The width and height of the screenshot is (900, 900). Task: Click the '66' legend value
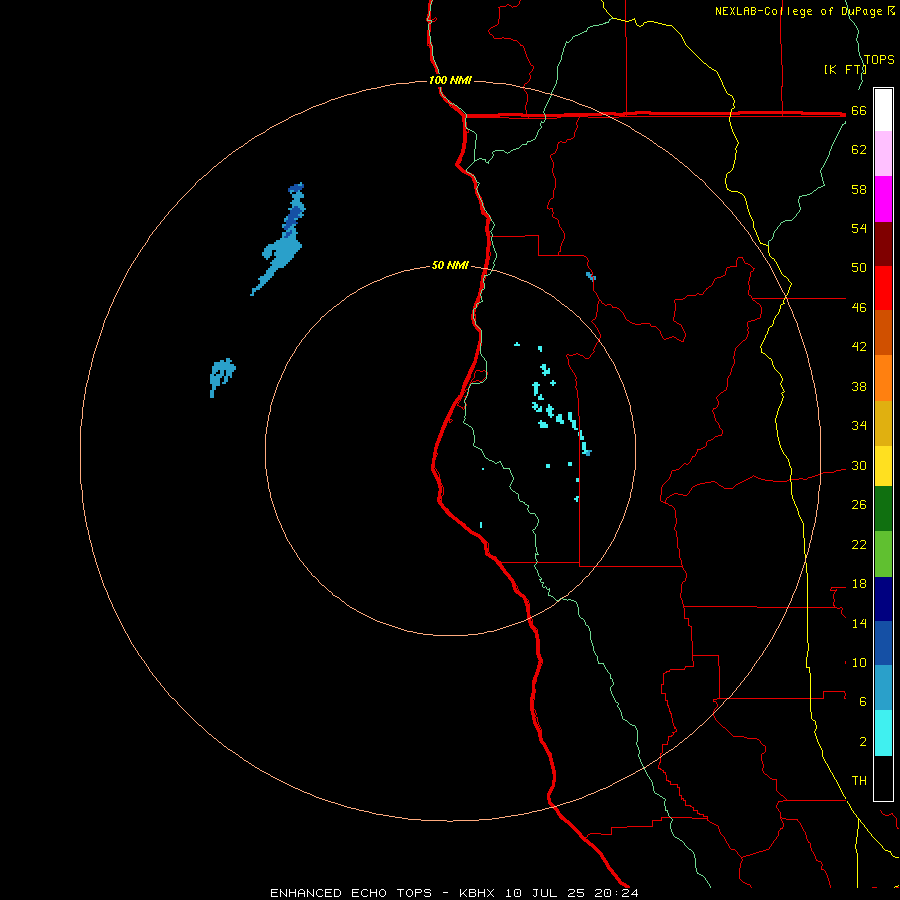point(859,111)
